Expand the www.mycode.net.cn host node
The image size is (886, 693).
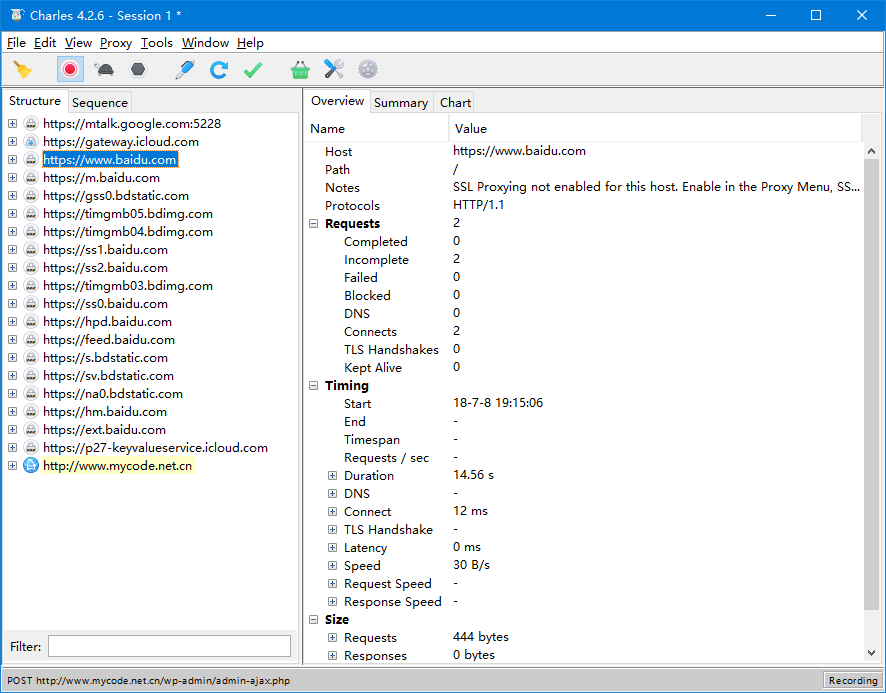point(12,465)
